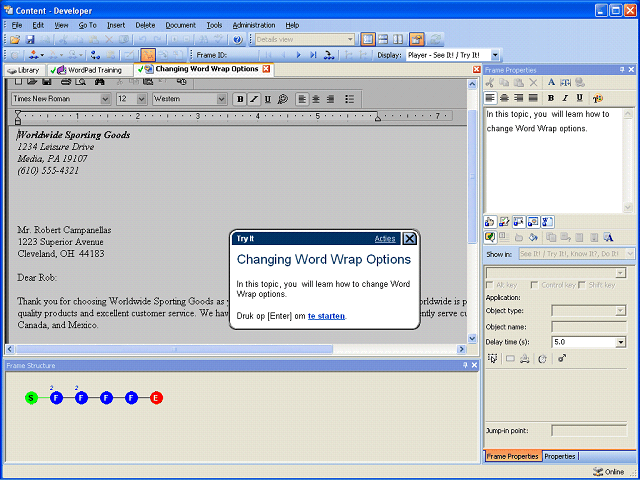The image size is (640, 480).
Task: Jump to the last frame button
Action: (313, 55)
